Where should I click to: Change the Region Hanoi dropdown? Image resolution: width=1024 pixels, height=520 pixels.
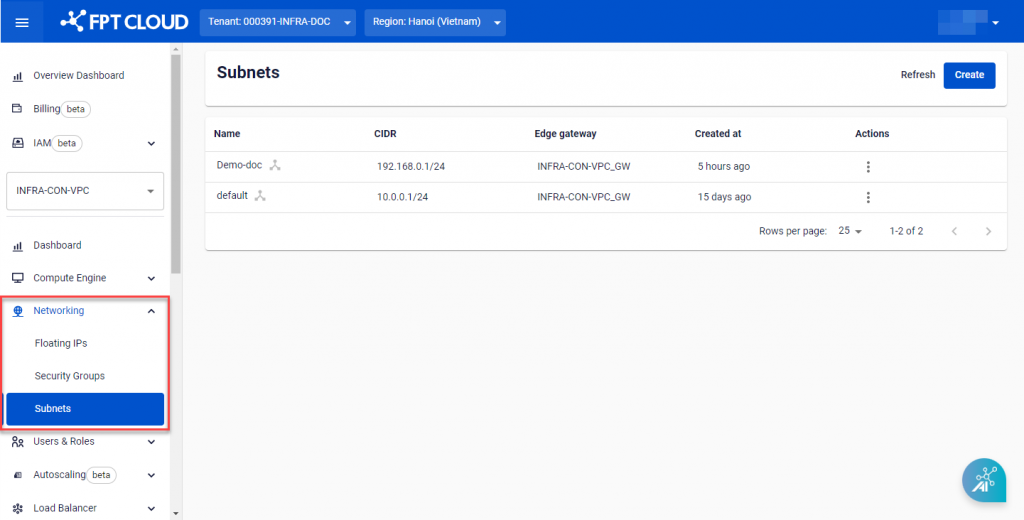pyautogui.click(x=434, y=22)
